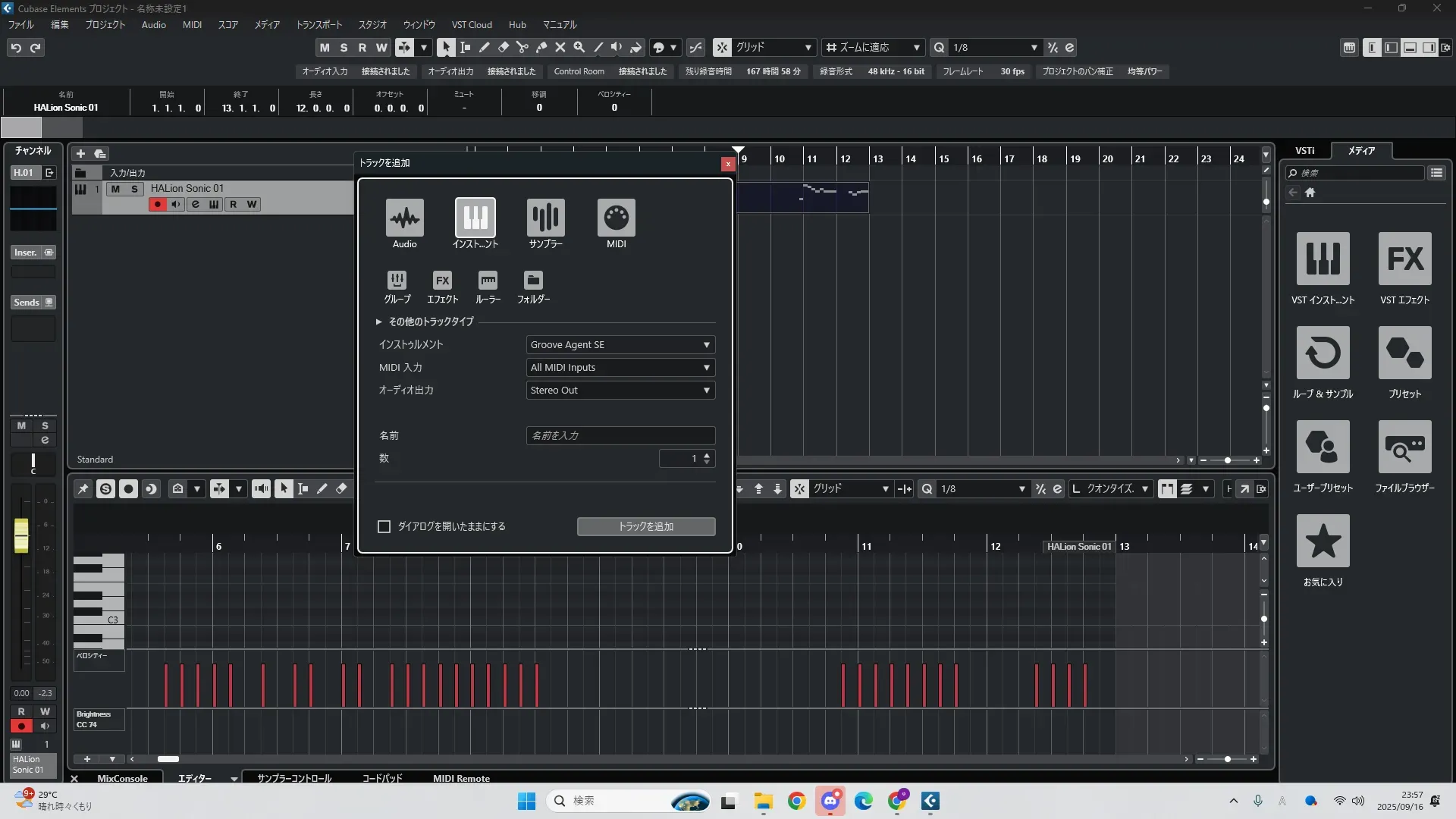Open the instrument dropdown Groove Agent SE

pos(620,345)
